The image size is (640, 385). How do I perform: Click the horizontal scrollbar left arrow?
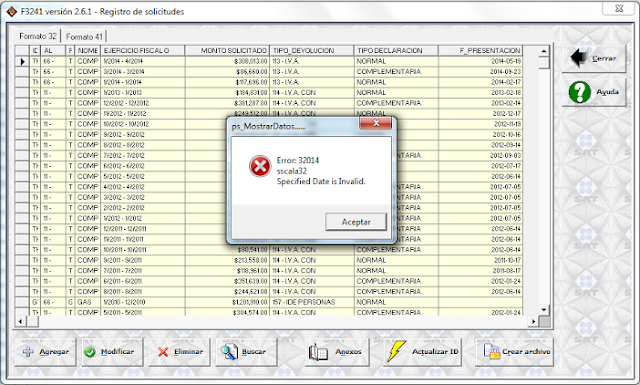pos(20,322)
